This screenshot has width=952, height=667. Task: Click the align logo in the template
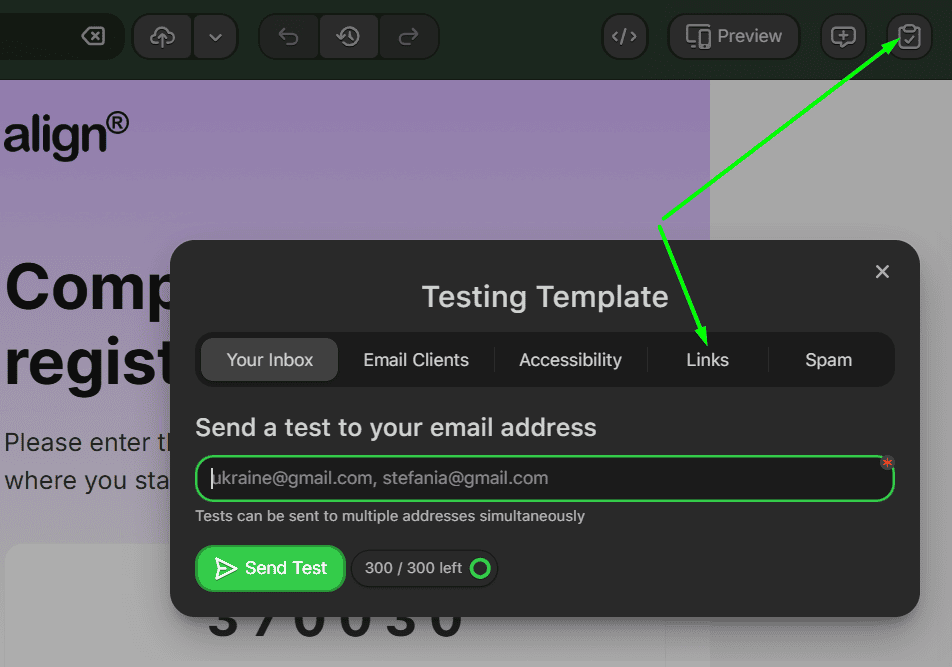tap(66, 136)
